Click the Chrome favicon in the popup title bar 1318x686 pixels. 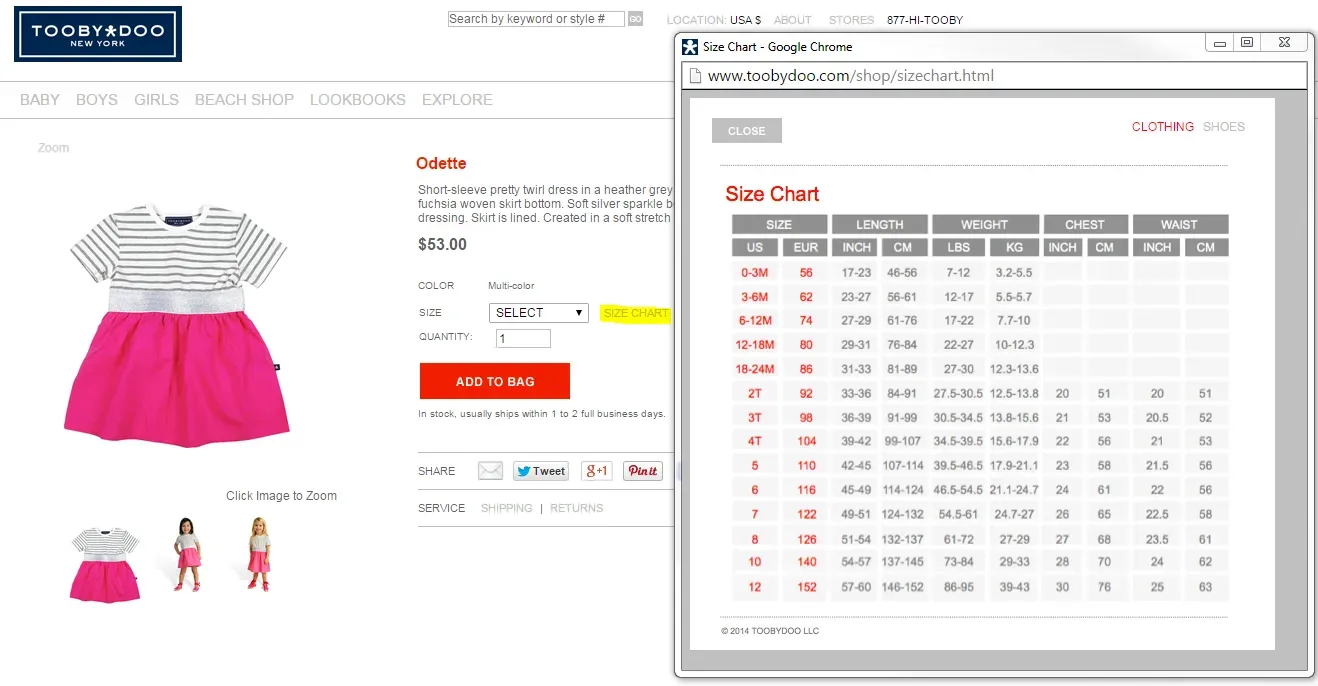coord(689,45)
